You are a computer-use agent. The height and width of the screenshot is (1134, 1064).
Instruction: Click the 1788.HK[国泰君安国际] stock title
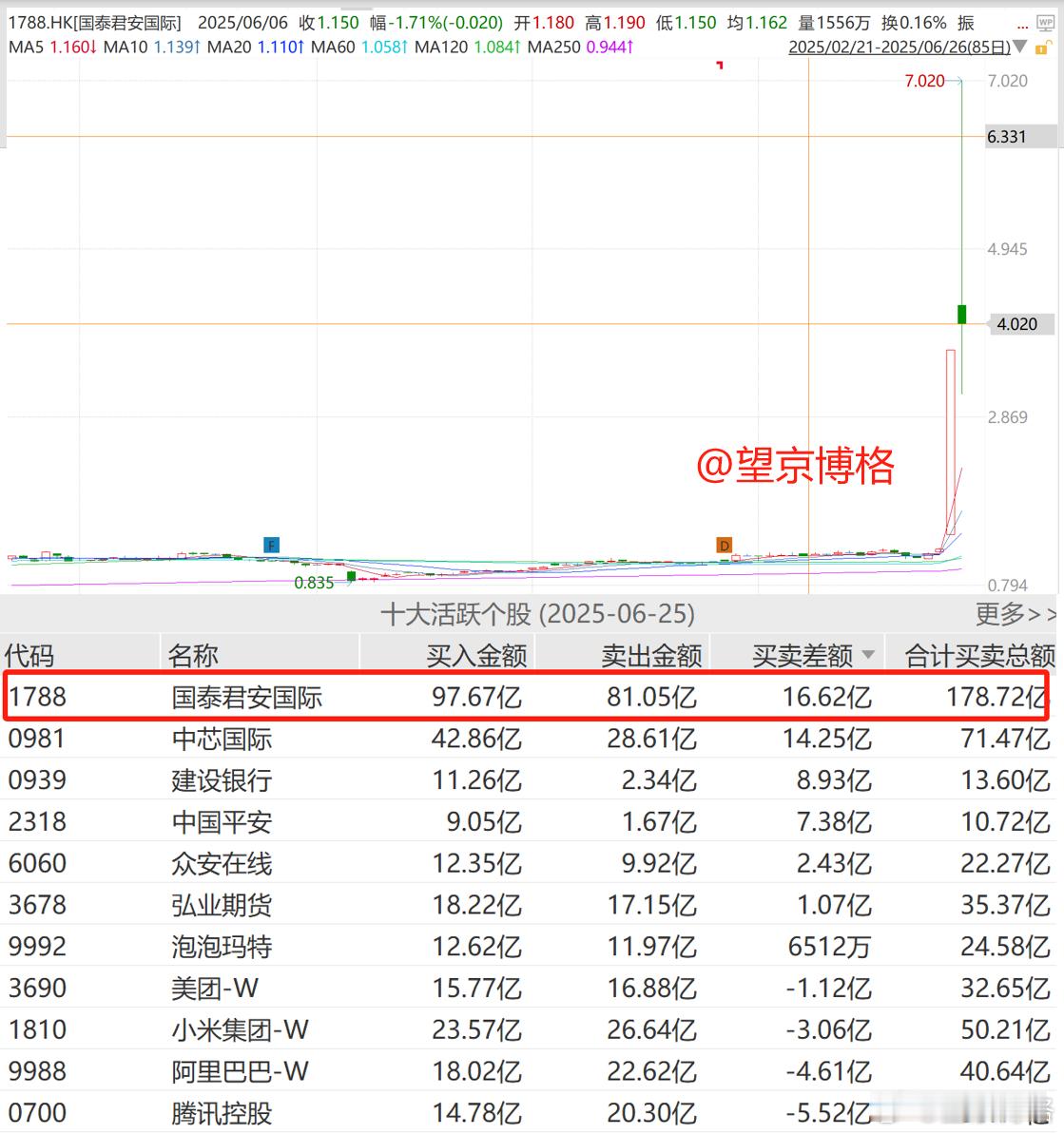95,23
